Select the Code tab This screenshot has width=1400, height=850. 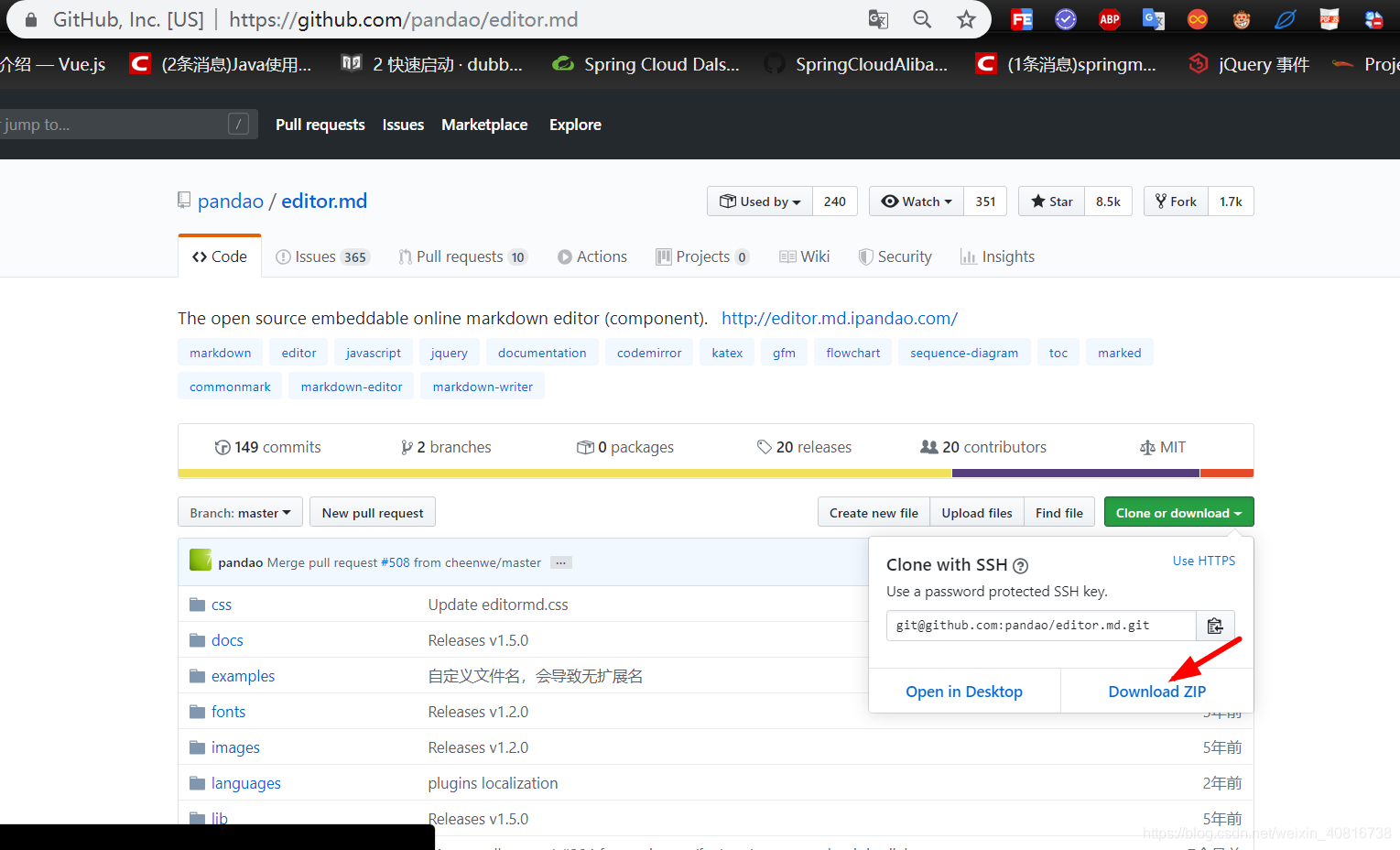220,256
